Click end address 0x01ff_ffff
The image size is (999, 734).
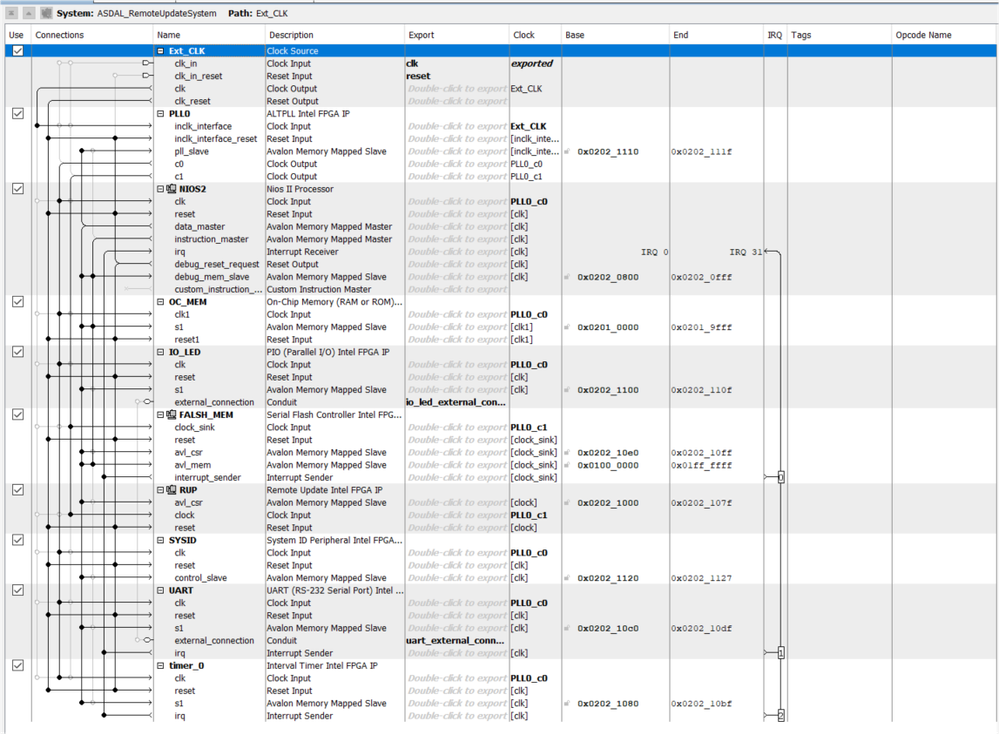coord(701,465)
